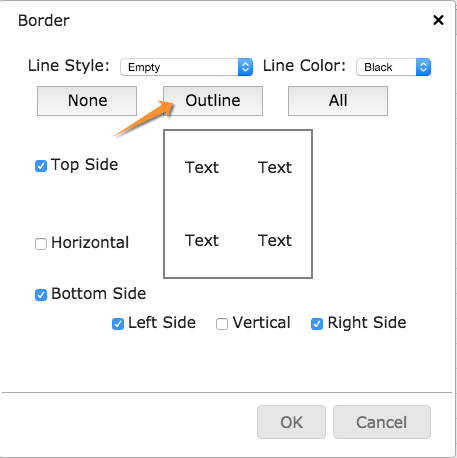Click the lower-left Text preview cell
This screenshot has width=457, height=458.
[x=202, y=240]
